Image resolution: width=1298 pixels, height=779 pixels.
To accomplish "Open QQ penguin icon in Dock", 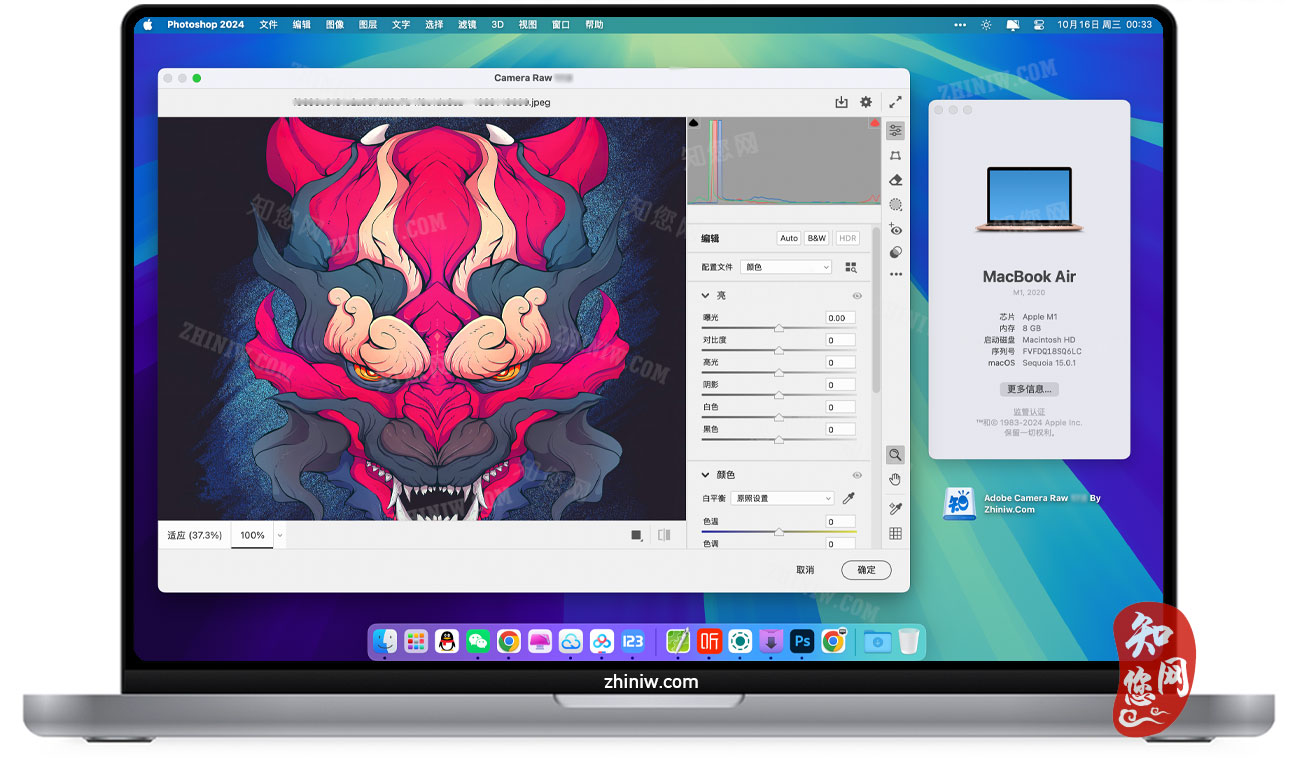I will pyautogui.click(x=447, y=641).
